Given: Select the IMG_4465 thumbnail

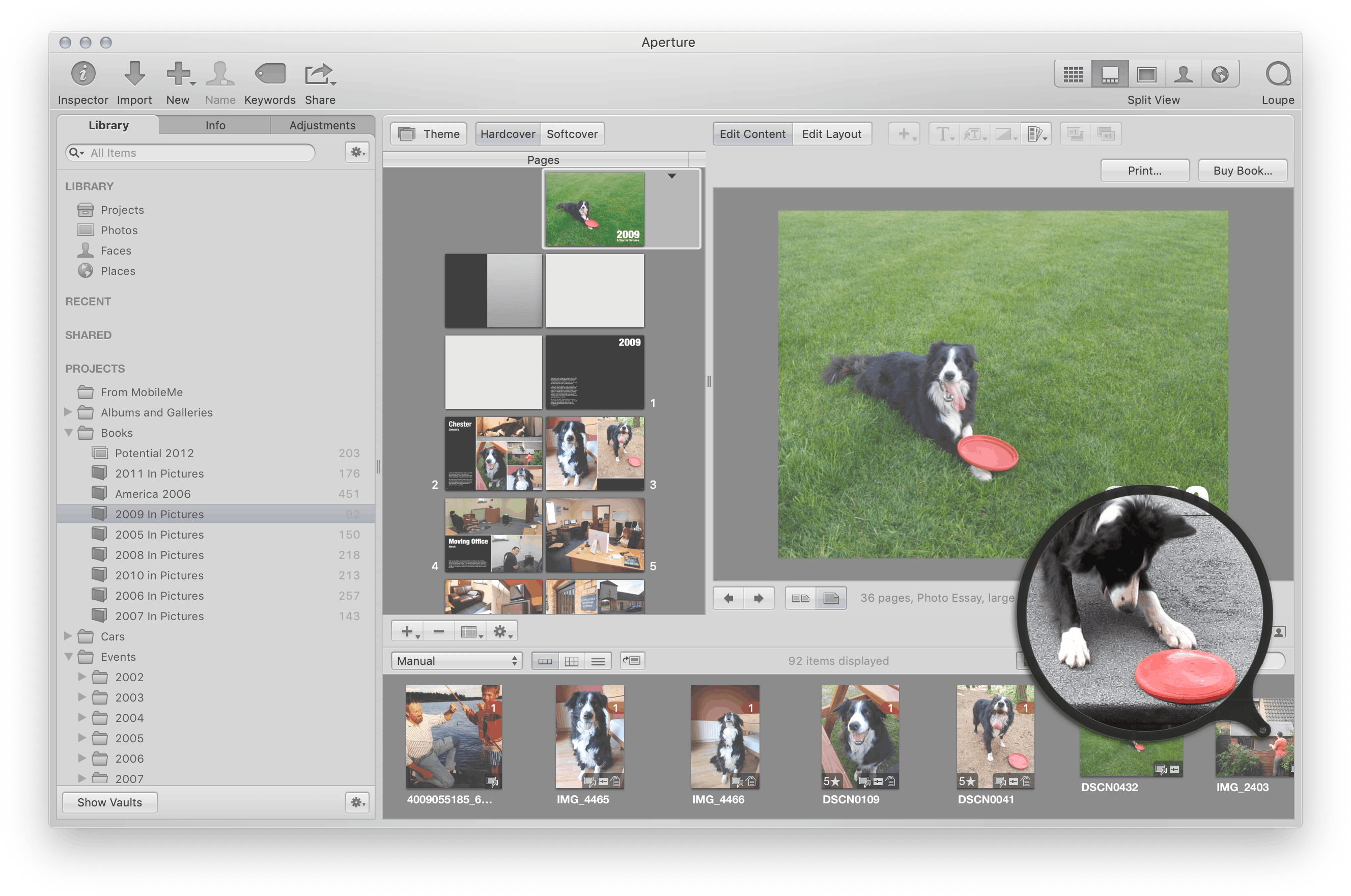Looking at the screenshot, I should (589, 737).
